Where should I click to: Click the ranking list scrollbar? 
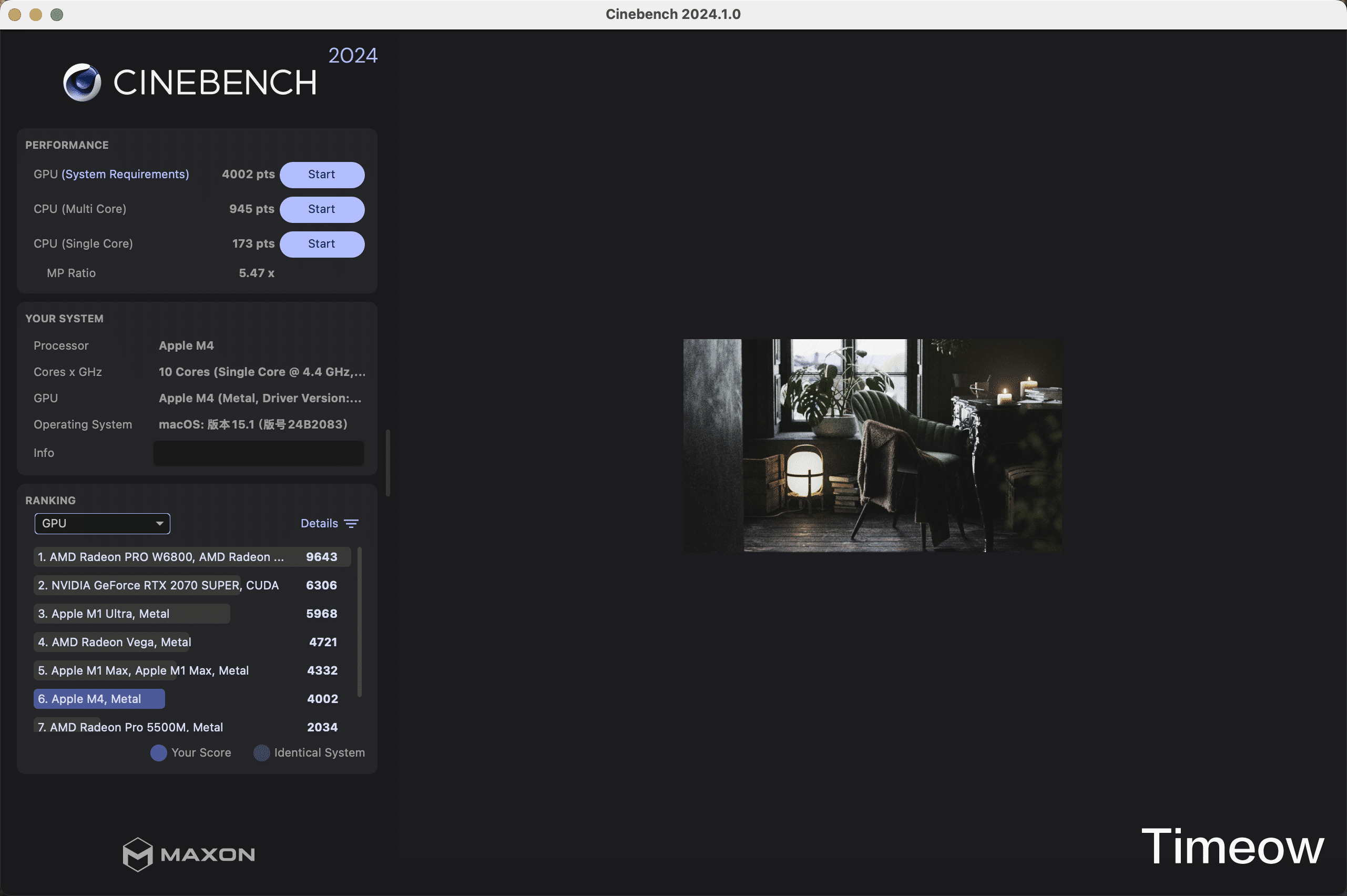[x=359, y=622]
